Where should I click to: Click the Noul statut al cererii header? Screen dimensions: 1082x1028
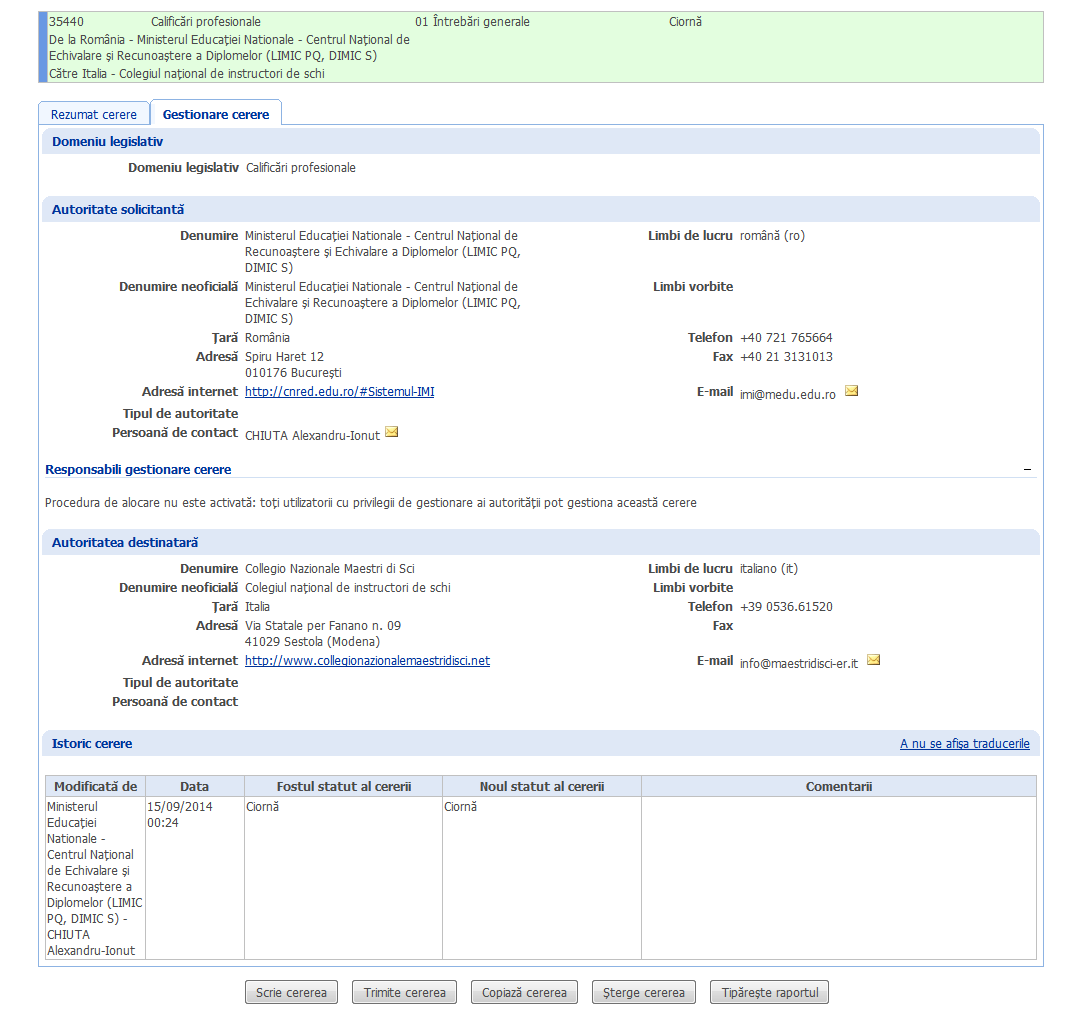coord(541,787)
